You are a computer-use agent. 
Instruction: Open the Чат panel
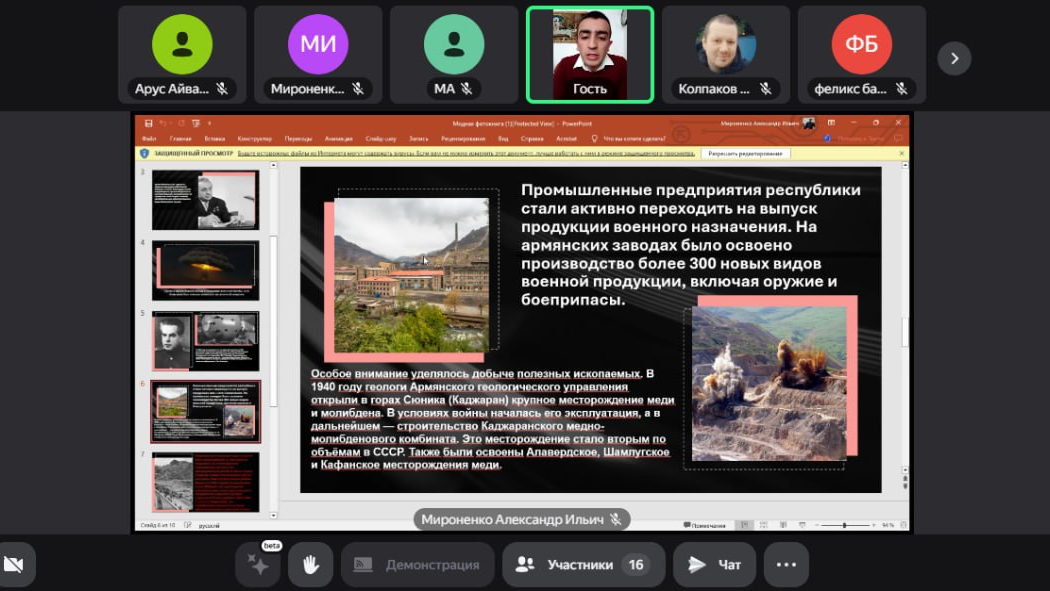coord(714,565)
